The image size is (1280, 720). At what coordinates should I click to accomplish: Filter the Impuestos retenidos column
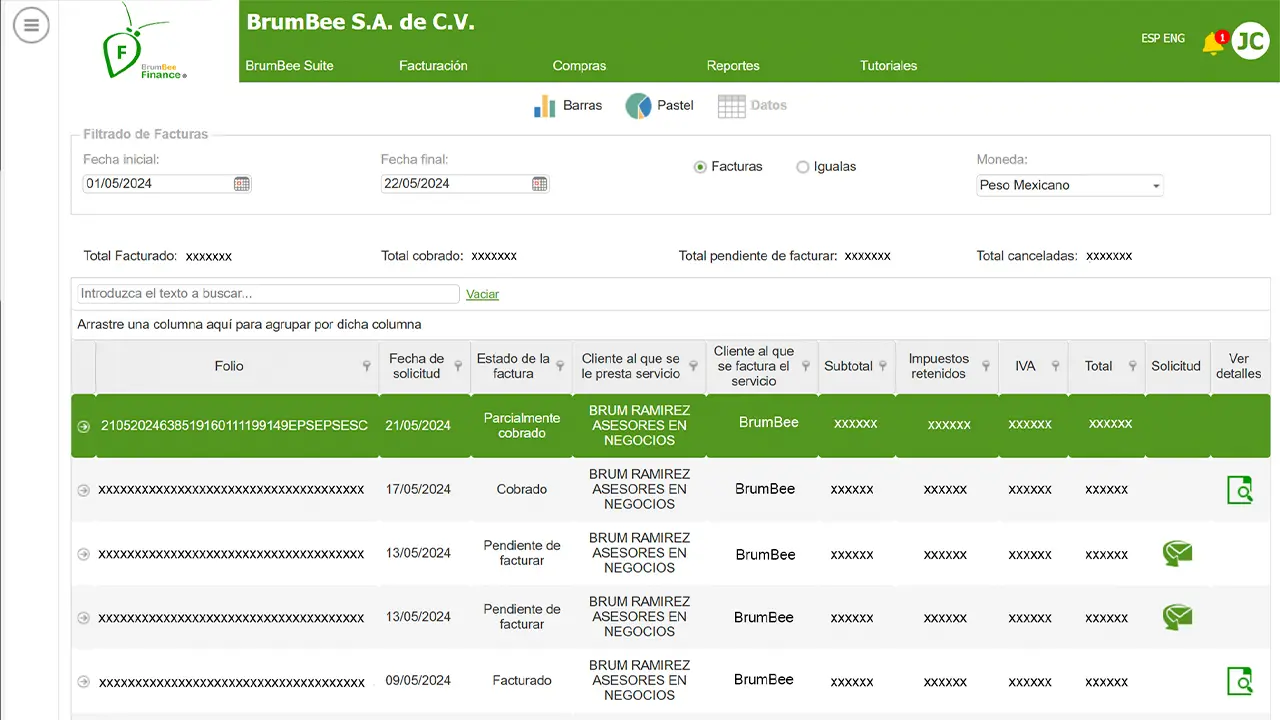(985, 366)
